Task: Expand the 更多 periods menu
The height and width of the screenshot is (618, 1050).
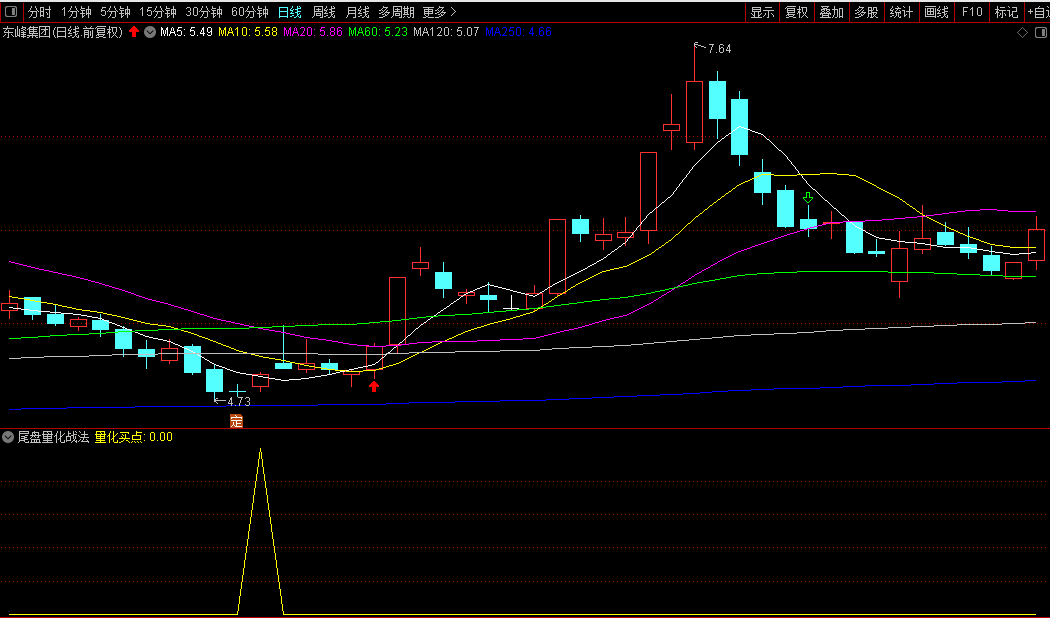Action: (x=439, y=12)
